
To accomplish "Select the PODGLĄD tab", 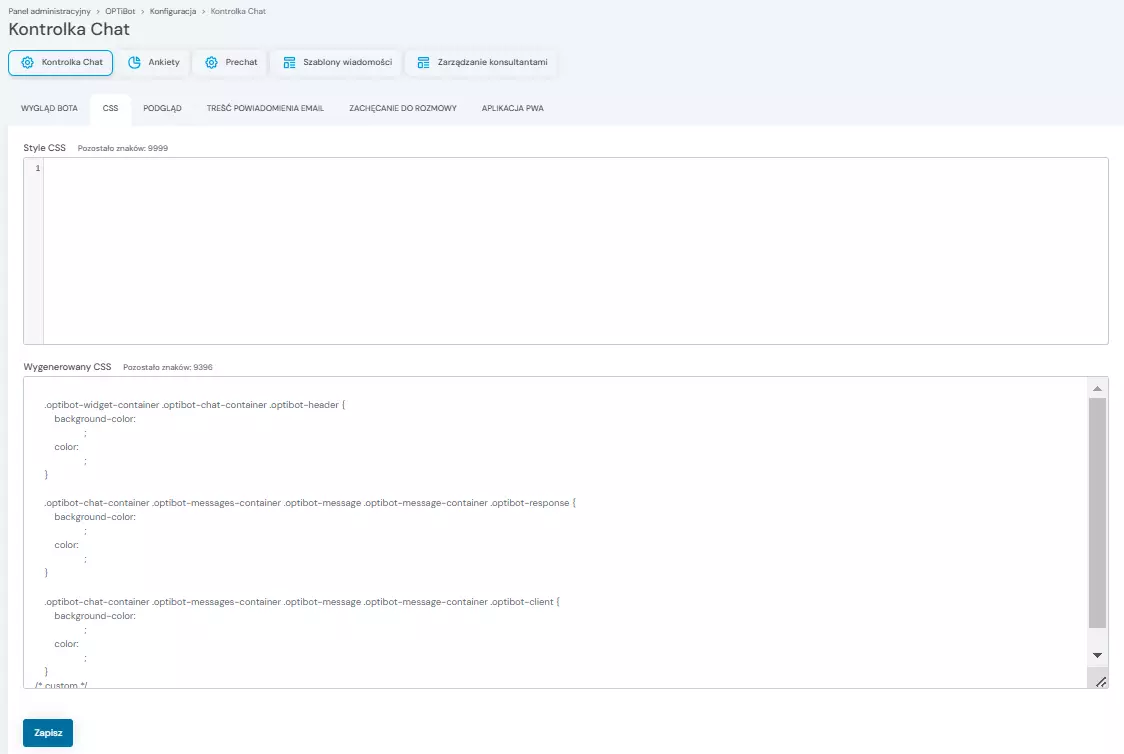I will [x=162, y=108].
